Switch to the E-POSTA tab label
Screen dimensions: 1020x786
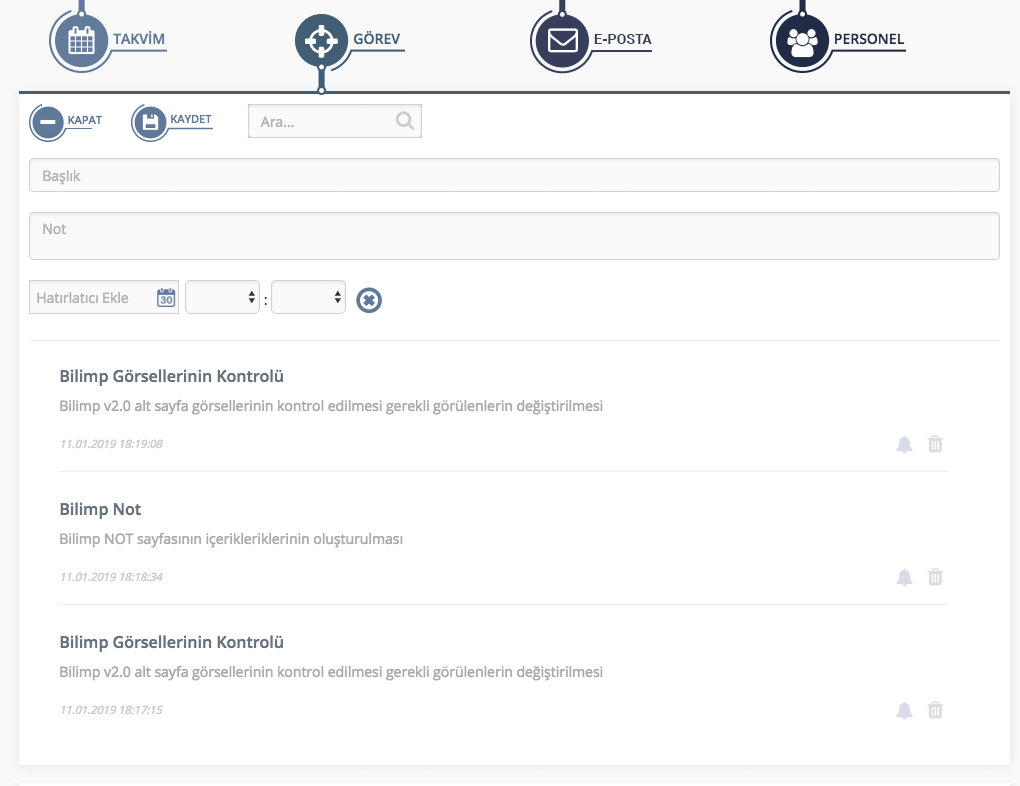click(x=622, y=40)
